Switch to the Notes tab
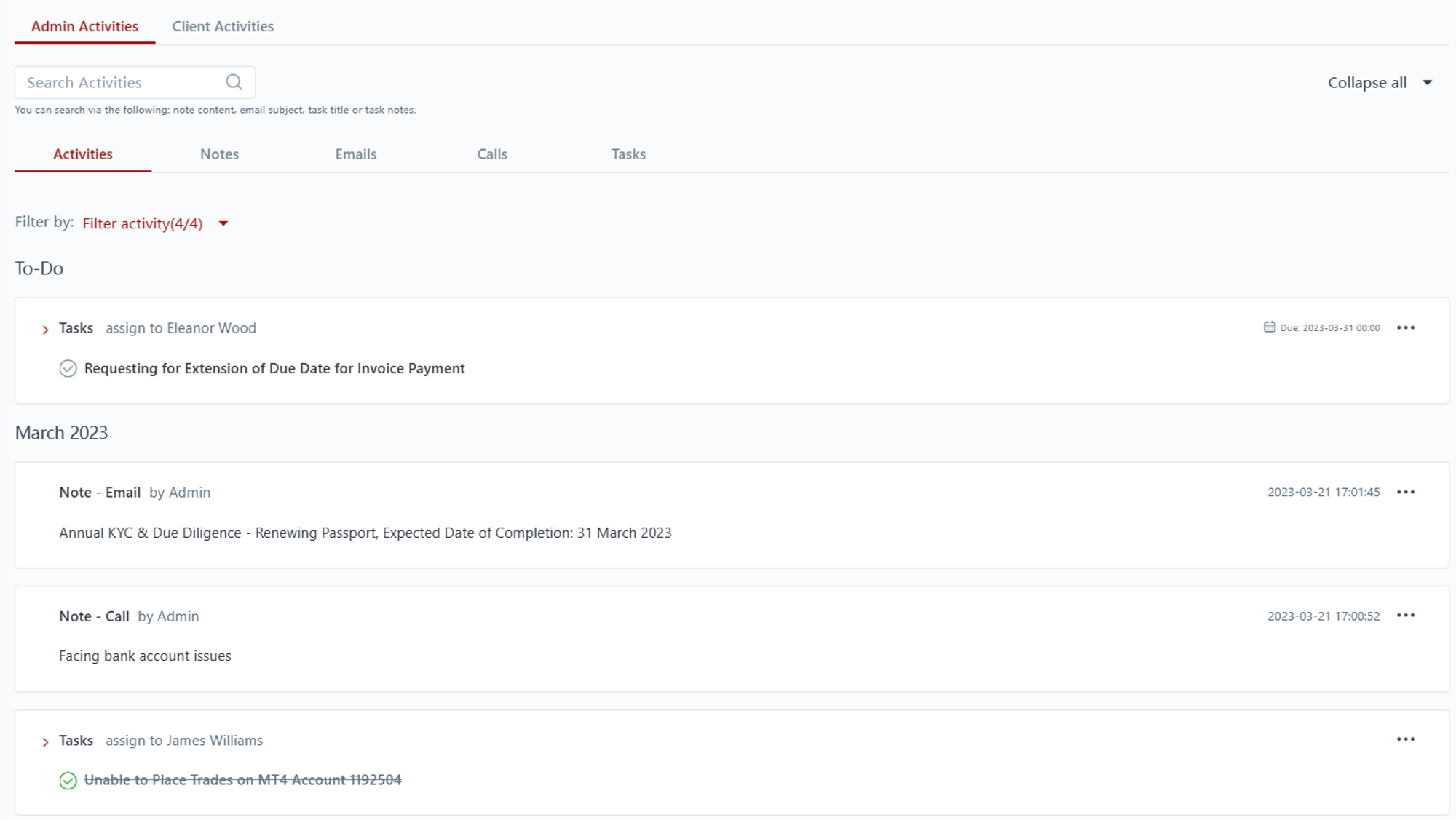1456x820 pixels. click(219, 154)
